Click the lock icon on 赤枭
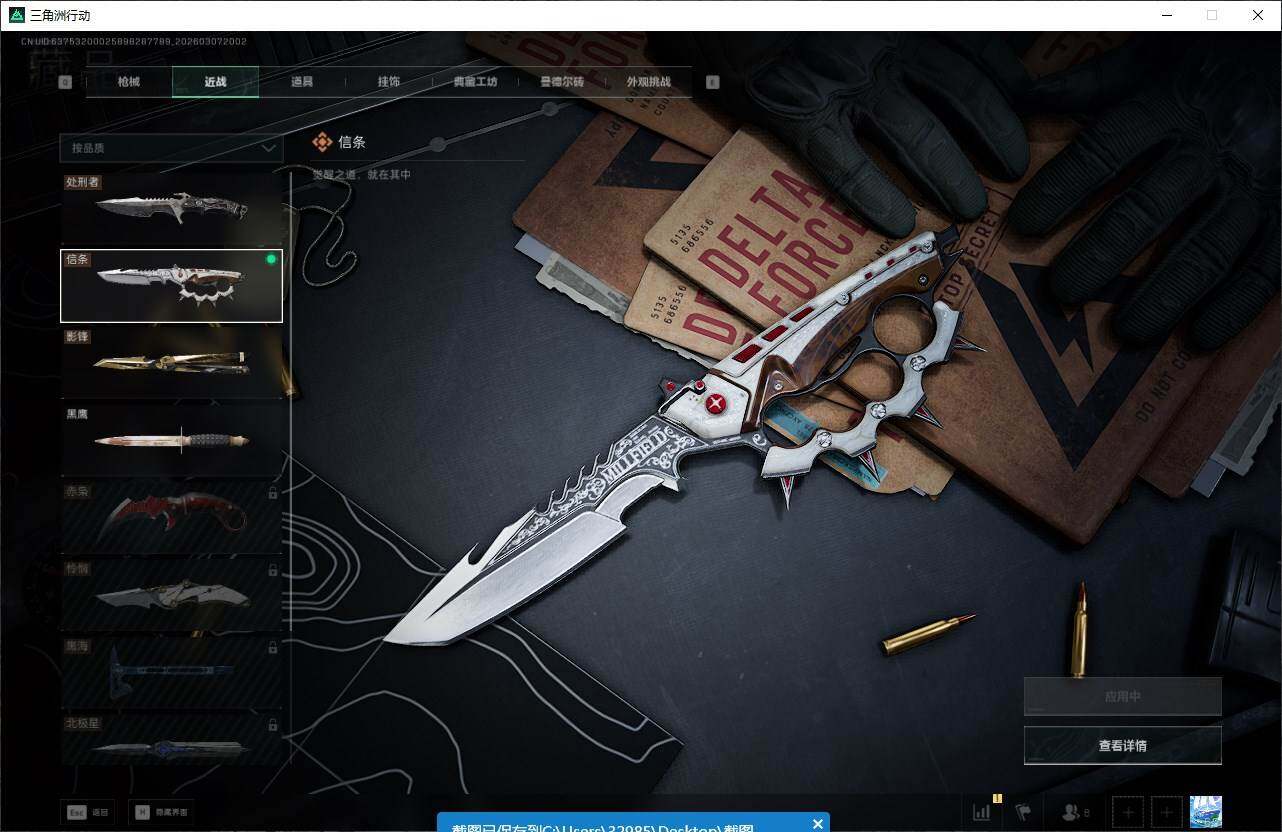Image resolution: width=1282 pixels, height=832 pixels. tap(272, 493)
